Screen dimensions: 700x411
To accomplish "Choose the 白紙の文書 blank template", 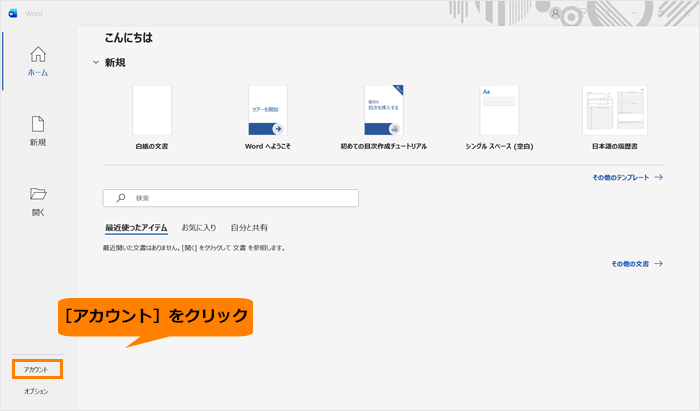I will click(152, 110).
